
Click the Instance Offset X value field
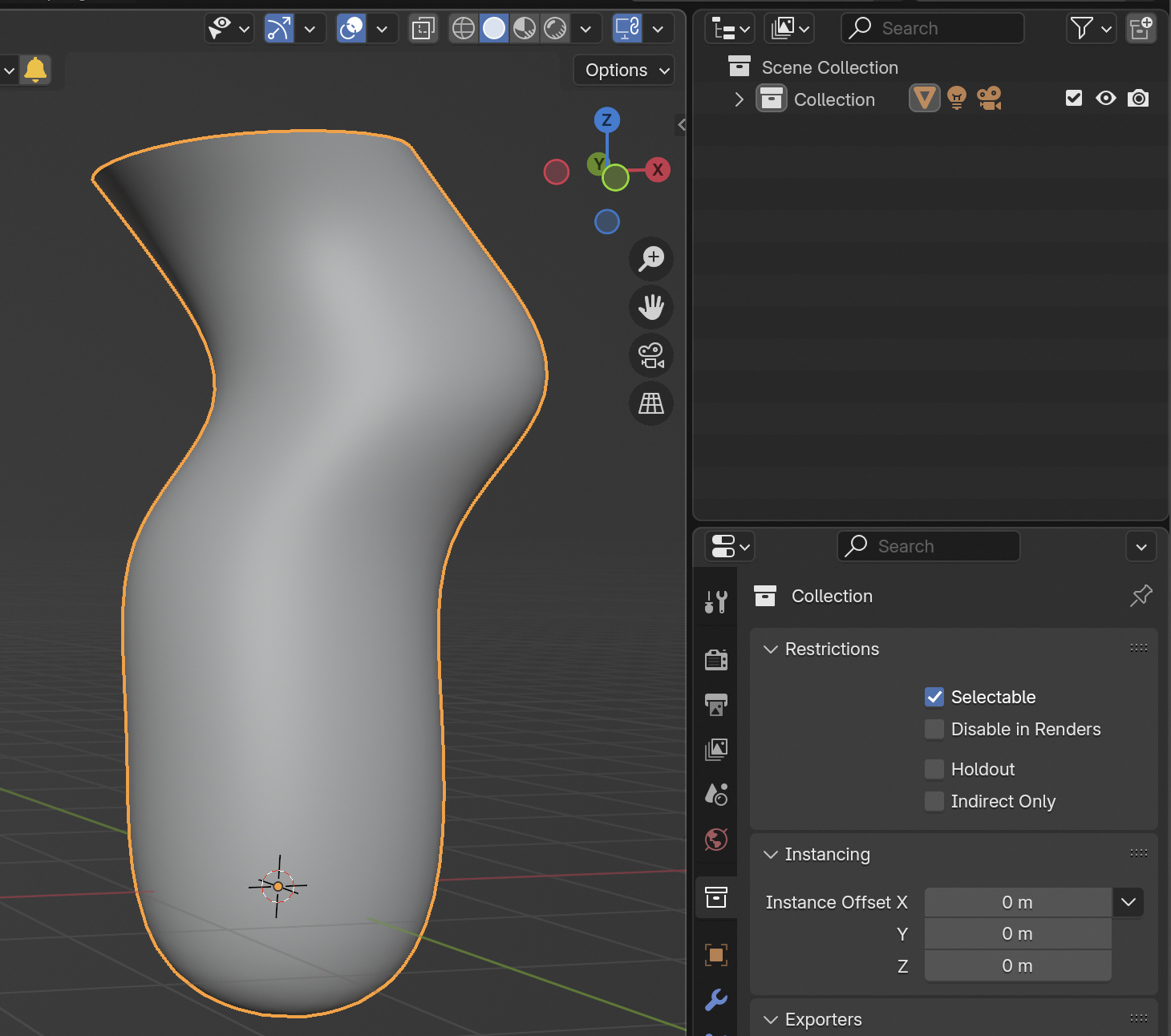click(1018, 902)
